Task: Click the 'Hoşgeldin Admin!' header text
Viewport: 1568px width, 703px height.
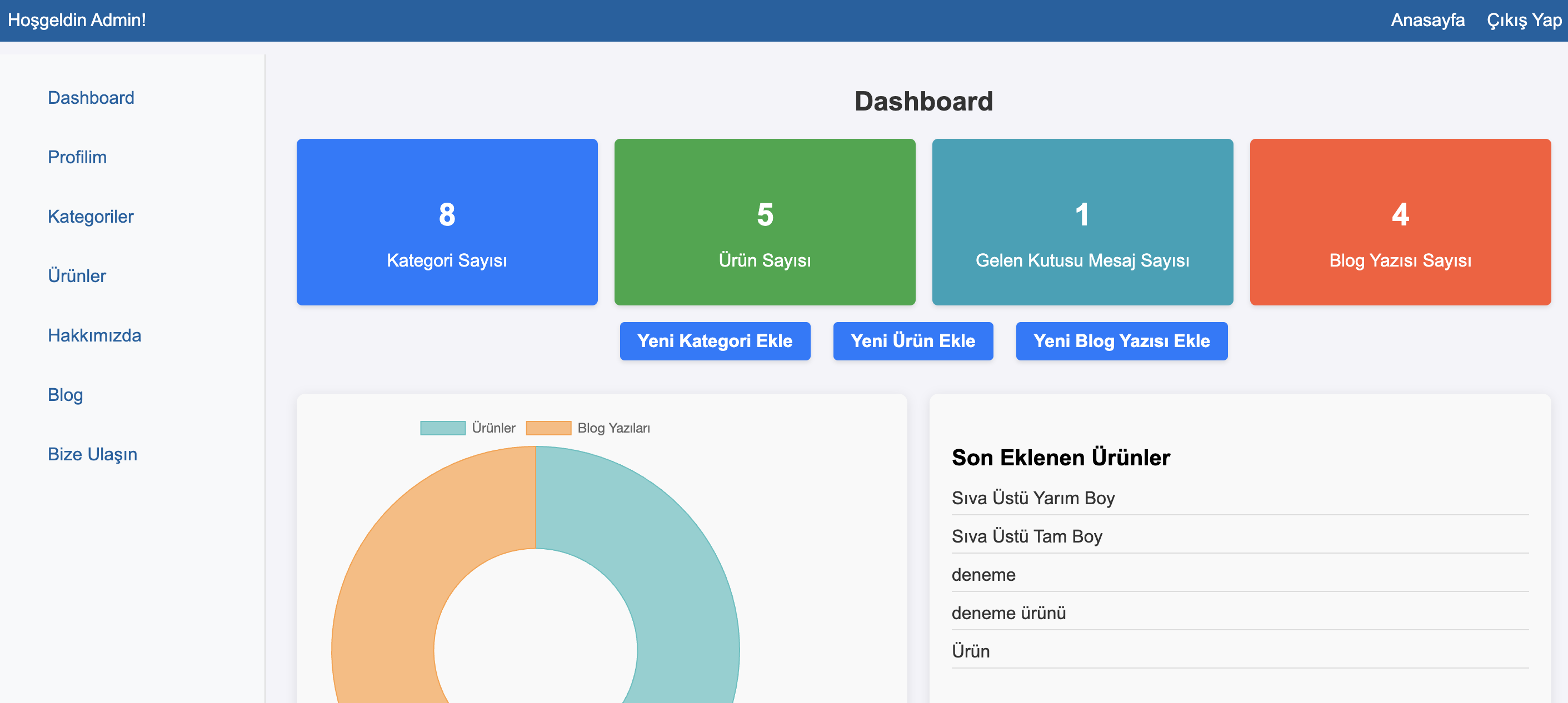Action: [77, 20]
